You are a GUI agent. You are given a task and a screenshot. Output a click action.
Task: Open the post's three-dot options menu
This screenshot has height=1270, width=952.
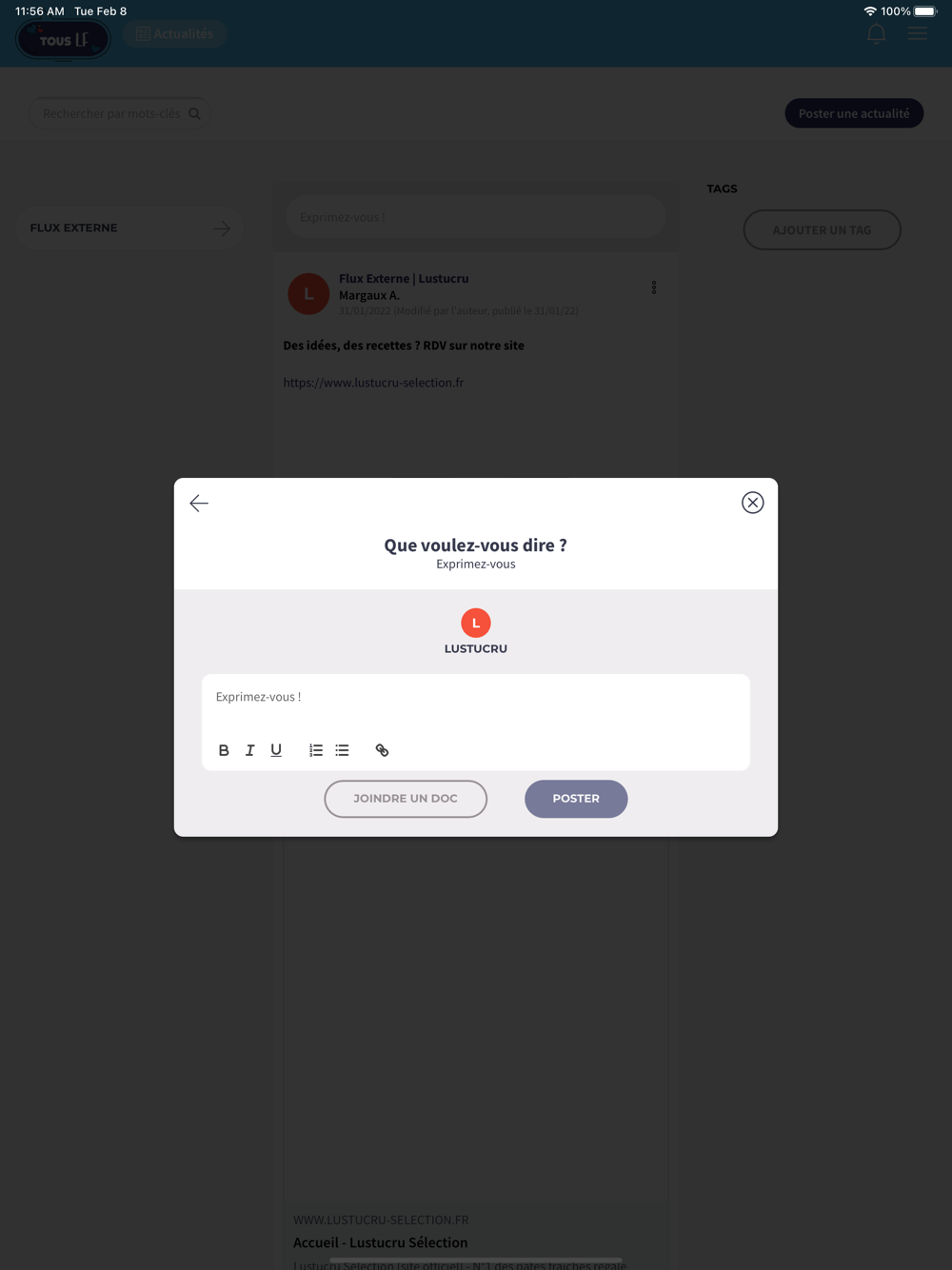(654, 288)
